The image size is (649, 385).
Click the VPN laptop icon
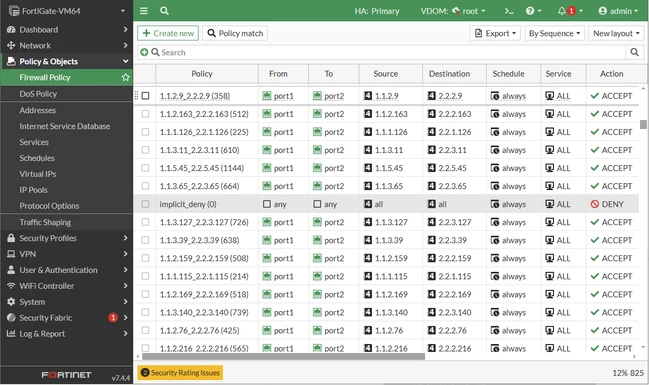point(11,254)
